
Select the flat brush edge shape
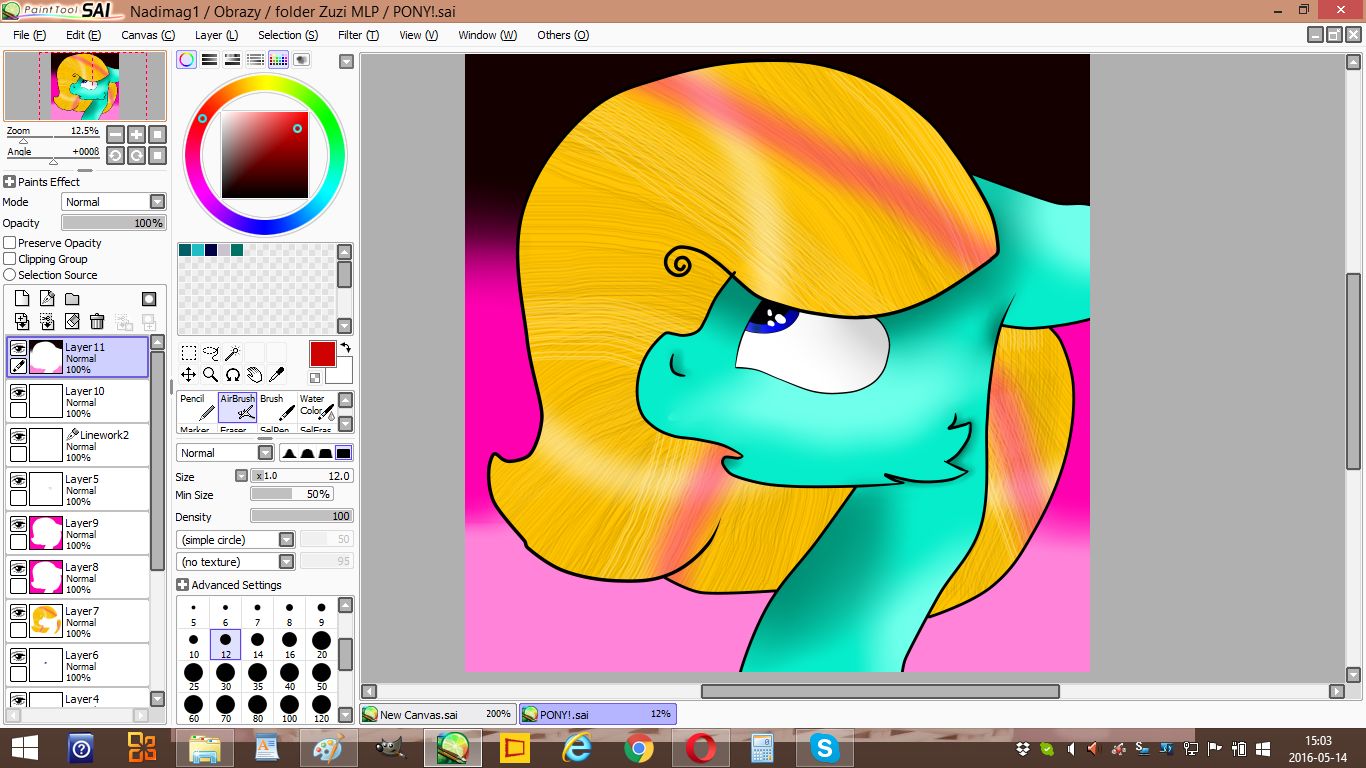point(343,453)
